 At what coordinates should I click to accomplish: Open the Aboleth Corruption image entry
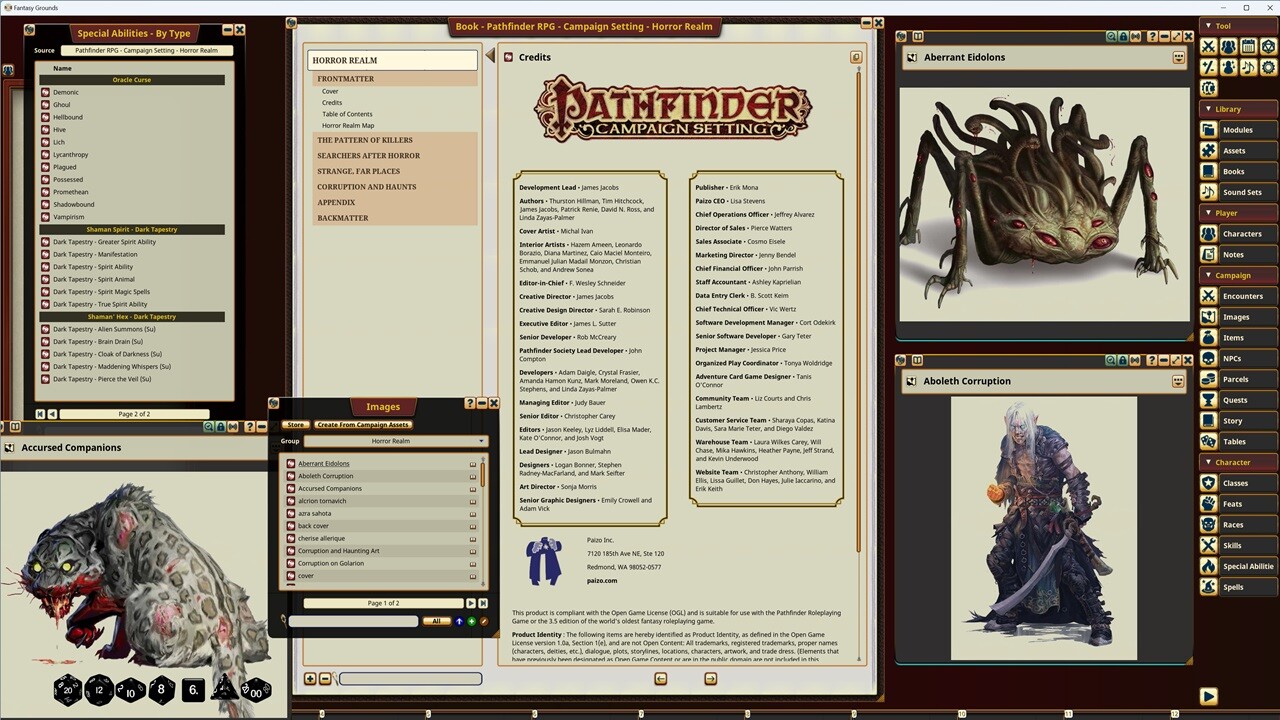click(x=325, y=476)
